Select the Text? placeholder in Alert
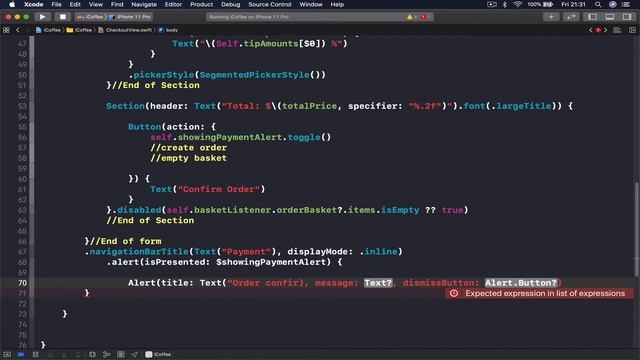640x360 pixels. pos(378,283)
